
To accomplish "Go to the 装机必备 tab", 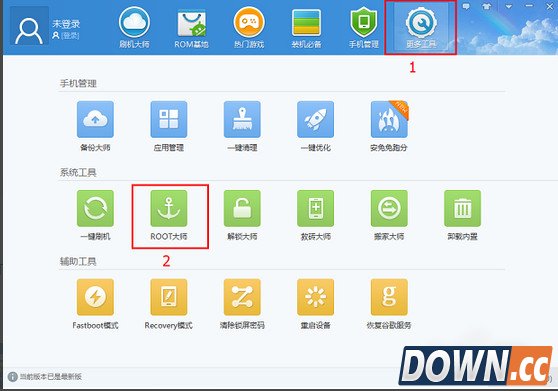I will click(306, 28).
